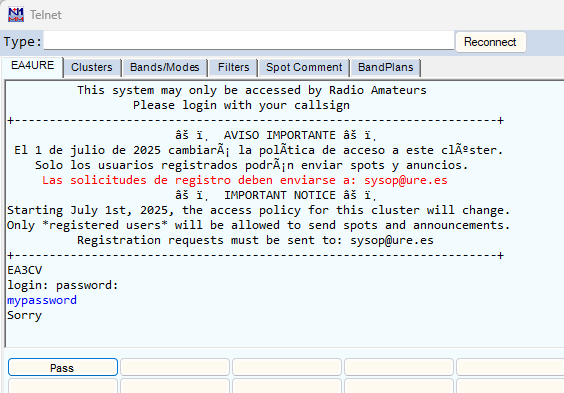Click the 'EA3CV' callsign line

coord(24,270)
